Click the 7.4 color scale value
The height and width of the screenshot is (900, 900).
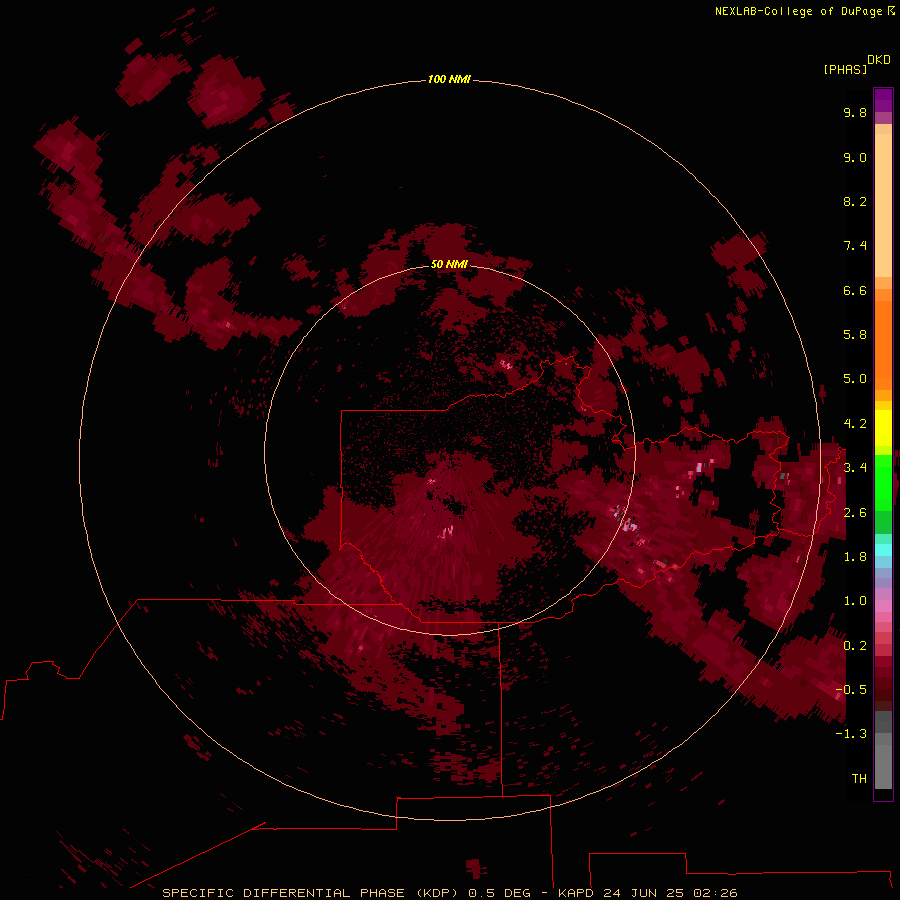855,246
